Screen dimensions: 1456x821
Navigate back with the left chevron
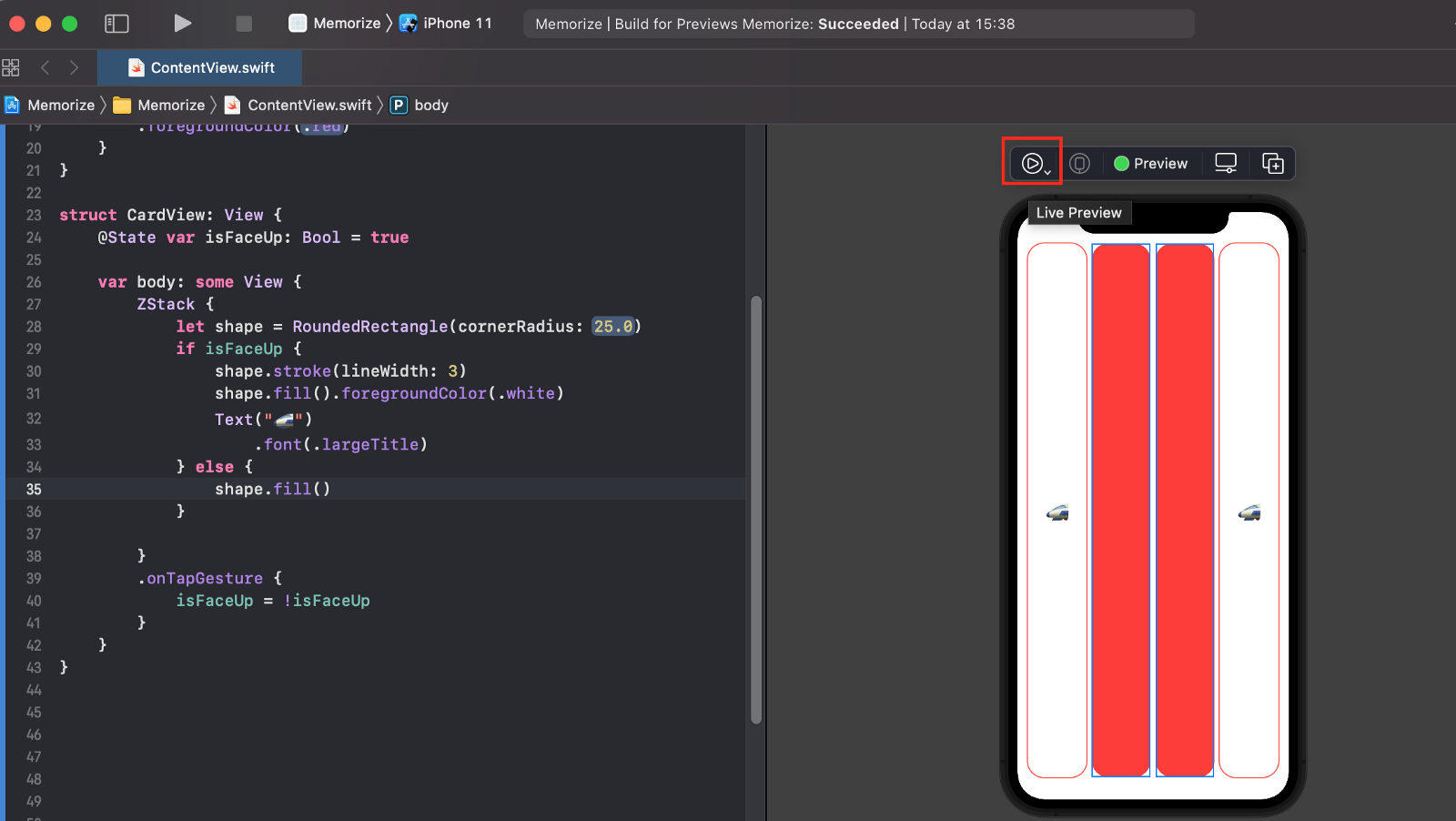(45, 66)
